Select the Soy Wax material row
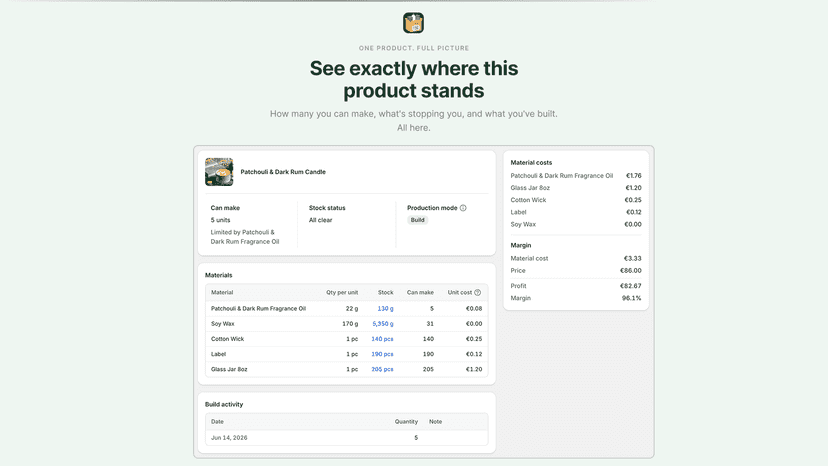 (346, 324)
